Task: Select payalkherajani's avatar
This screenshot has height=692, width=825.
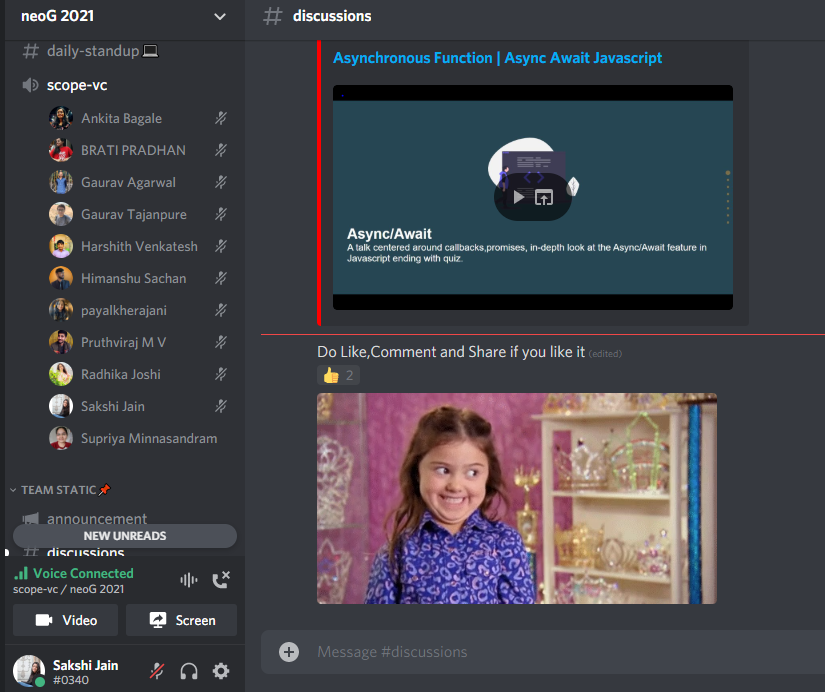Action: [x=61, y=310]
